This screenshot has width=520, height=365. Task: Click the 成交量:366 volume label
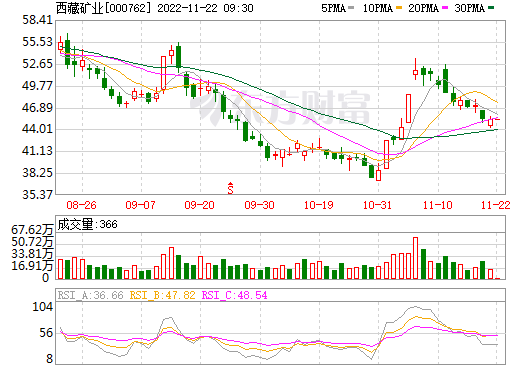click(87, 224)
